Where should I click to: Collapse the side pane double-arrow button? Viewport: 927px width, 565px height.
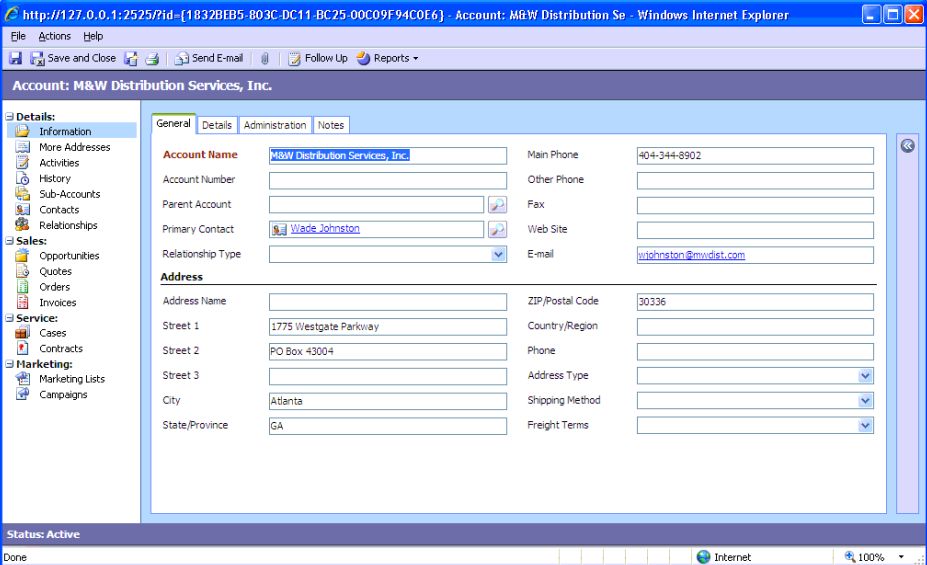point(907,145)
